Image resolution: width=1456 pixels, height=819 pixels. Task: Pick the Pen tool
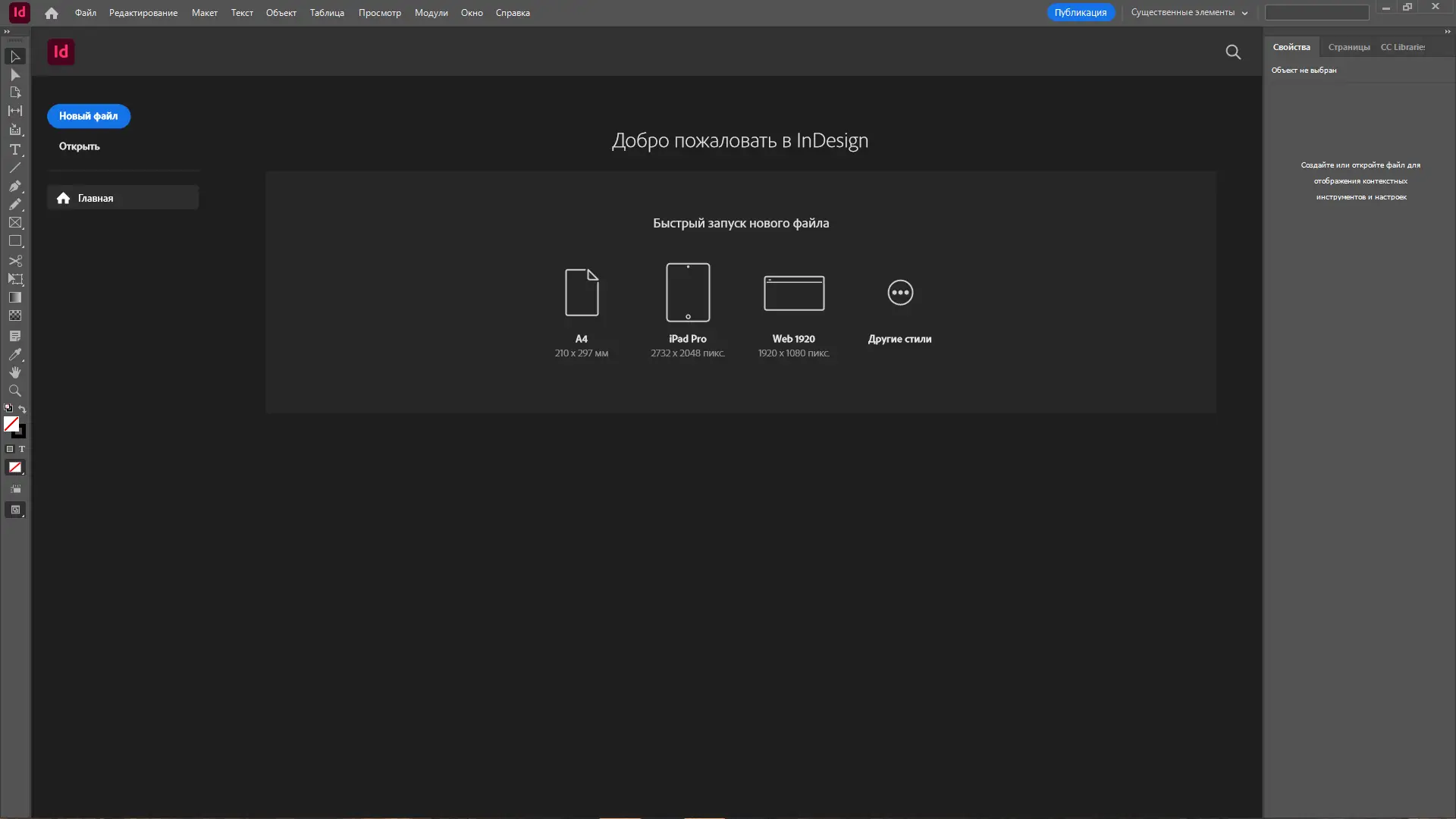click(15, 187)
